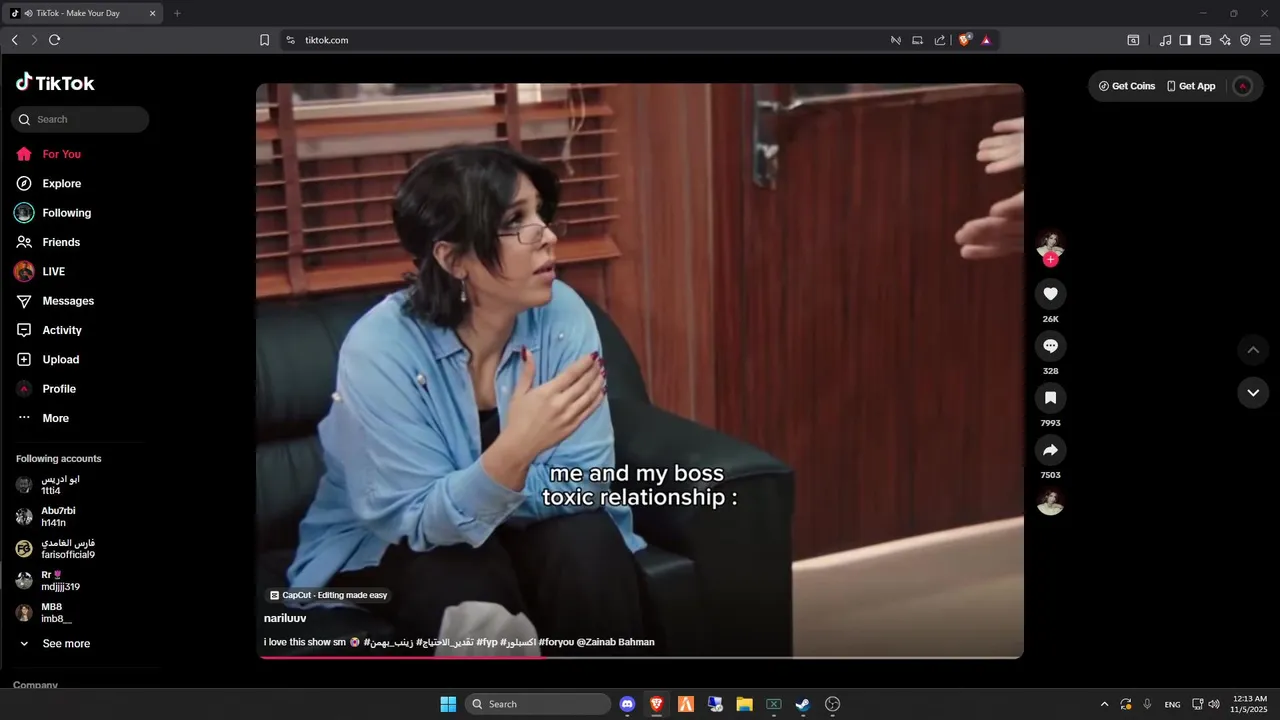Click the #fyp hashtag in caption
This screenshot has width=1280, height=720.
click(x=487, y=642)
